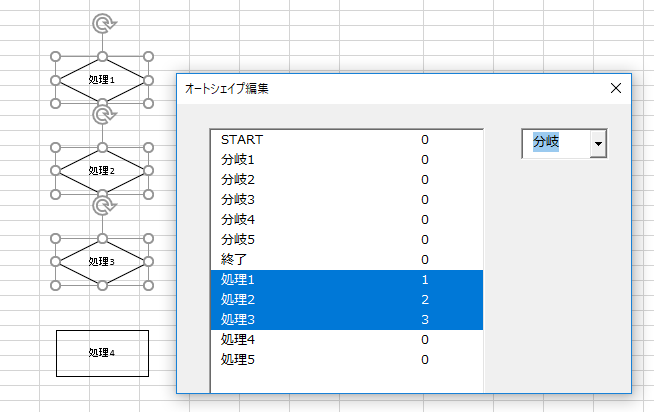This screenshot has height=412, width=654.
Task: Select the 分岐4 list row
Action: (x=347, y=220)
